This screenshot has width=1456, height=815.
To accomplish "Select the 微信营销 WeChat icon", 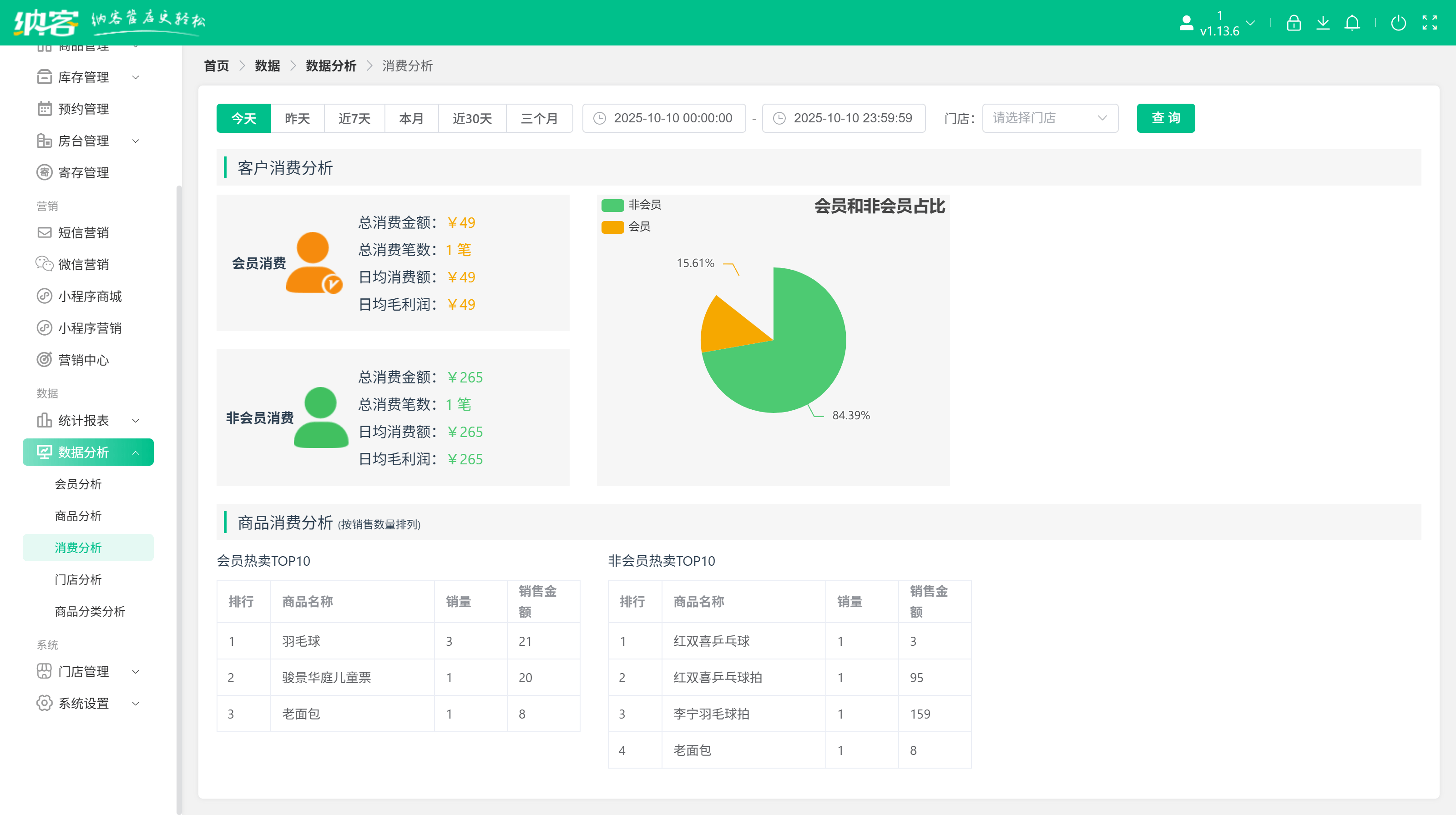I will pos(44,264).
